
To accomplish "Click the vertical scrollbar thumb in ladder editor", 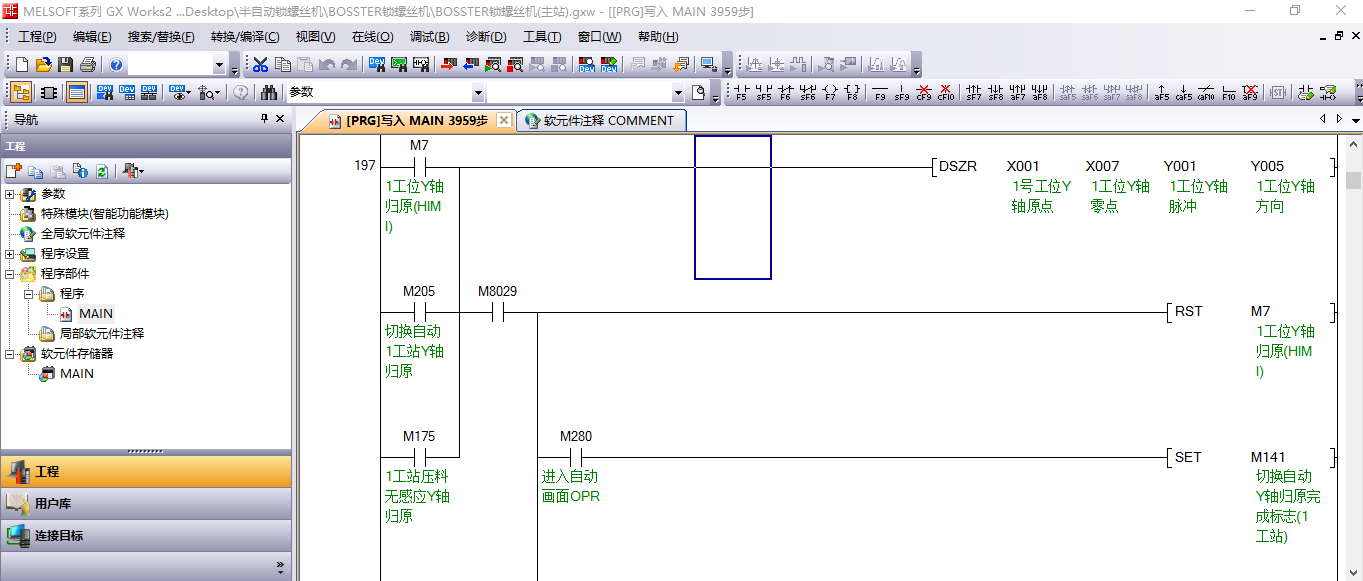I will (x=1353, y=180).
